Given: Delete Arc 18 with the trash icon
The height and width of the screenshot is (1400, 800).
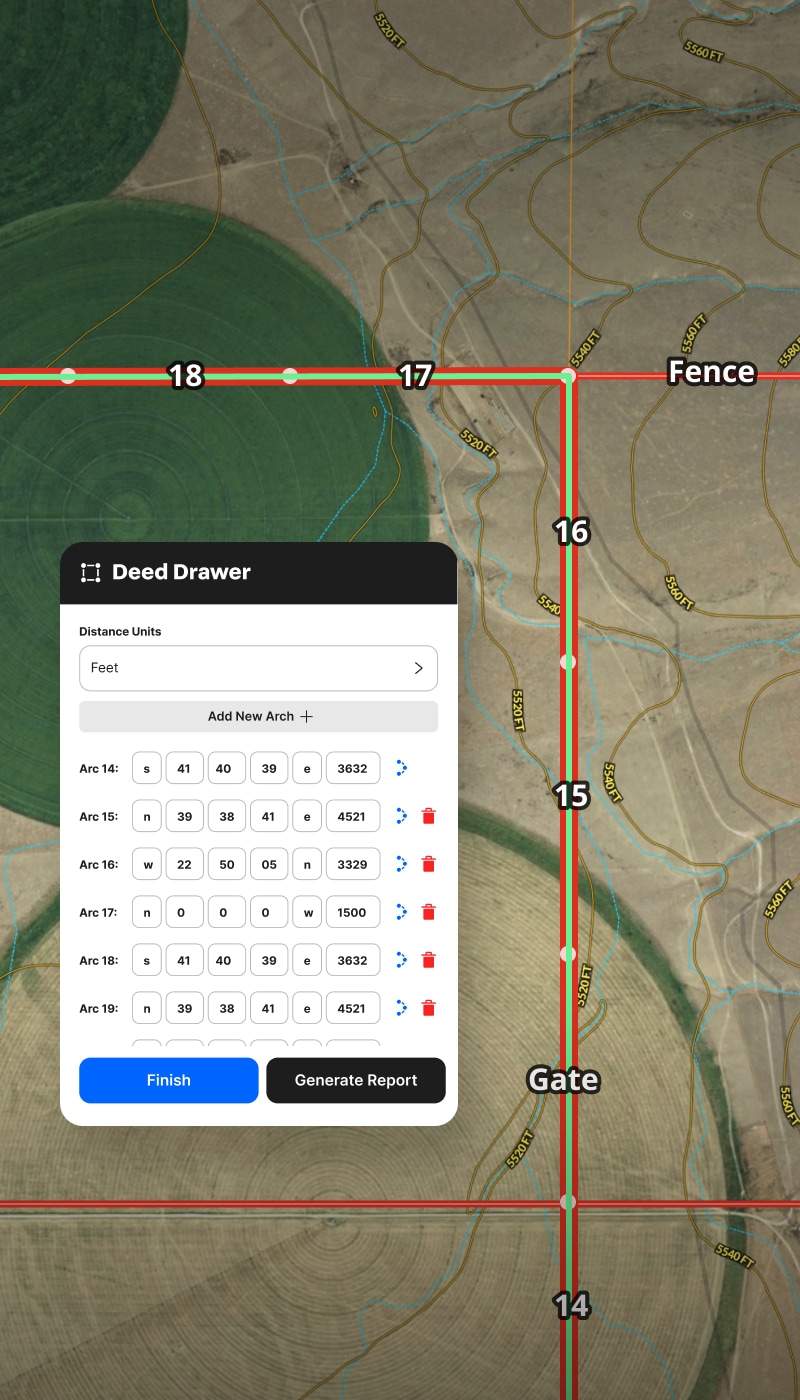Looking at the screenshot, I should point(429,960).
